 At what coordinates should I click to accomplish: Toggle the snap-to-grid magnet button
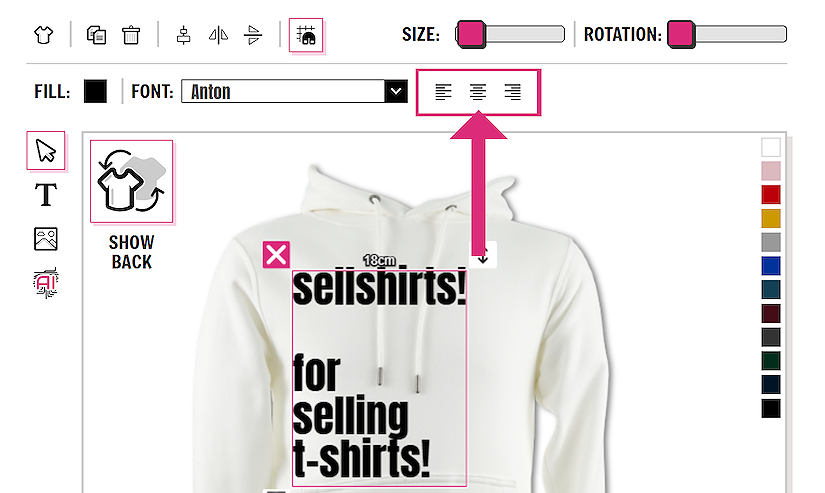point(306,35)
